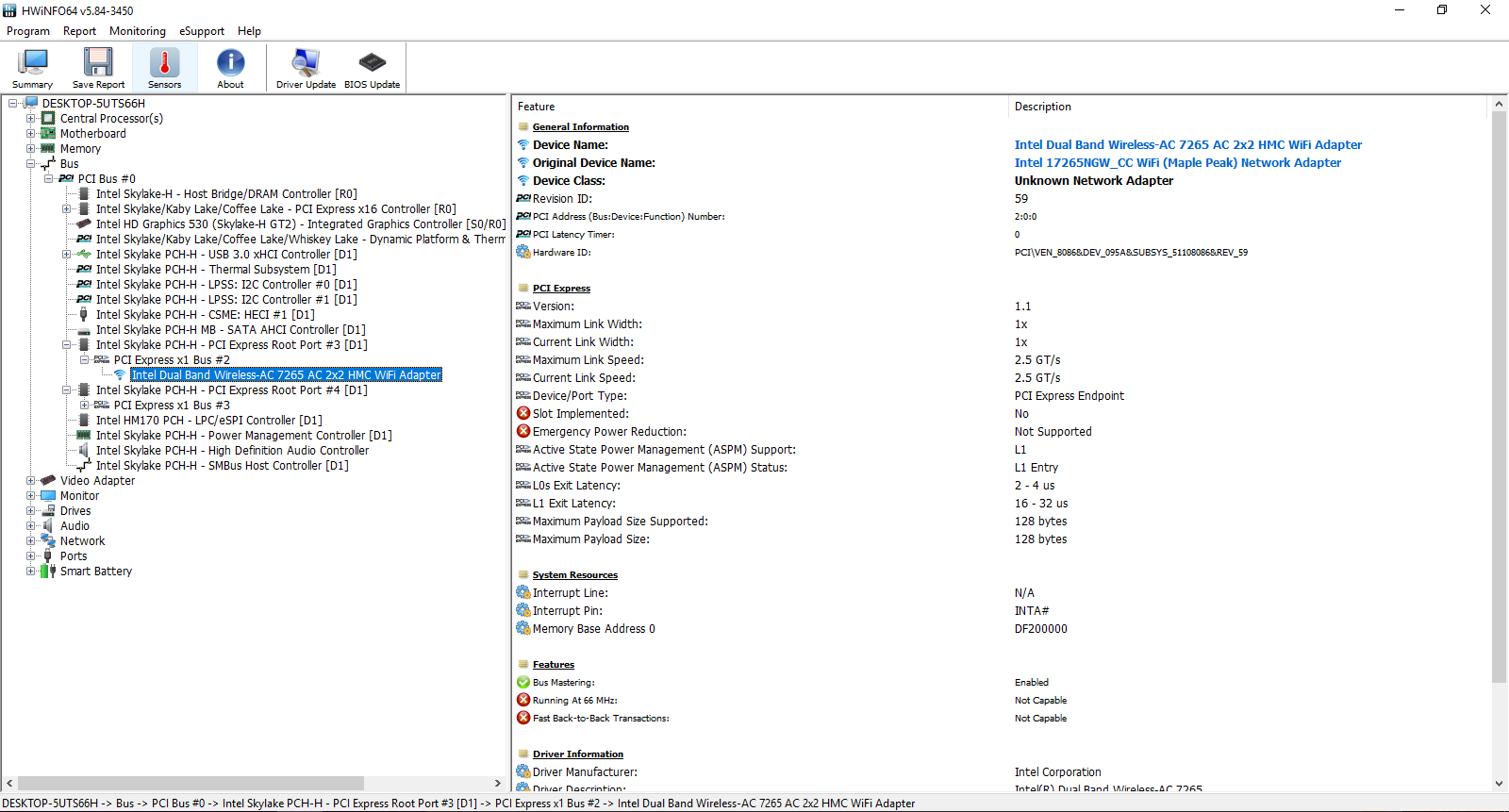Click the Memory Base Address DF200000 value
The image size is (1509, 812).
[x=1041, y=628]
